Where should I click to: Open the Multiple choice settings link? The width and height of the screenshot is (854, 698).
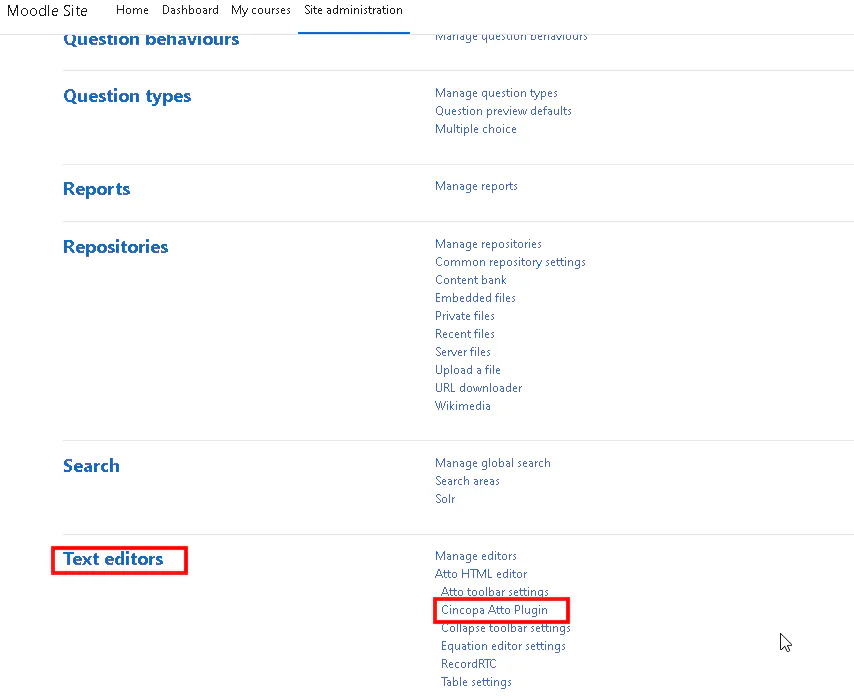(x=476, y=129)
